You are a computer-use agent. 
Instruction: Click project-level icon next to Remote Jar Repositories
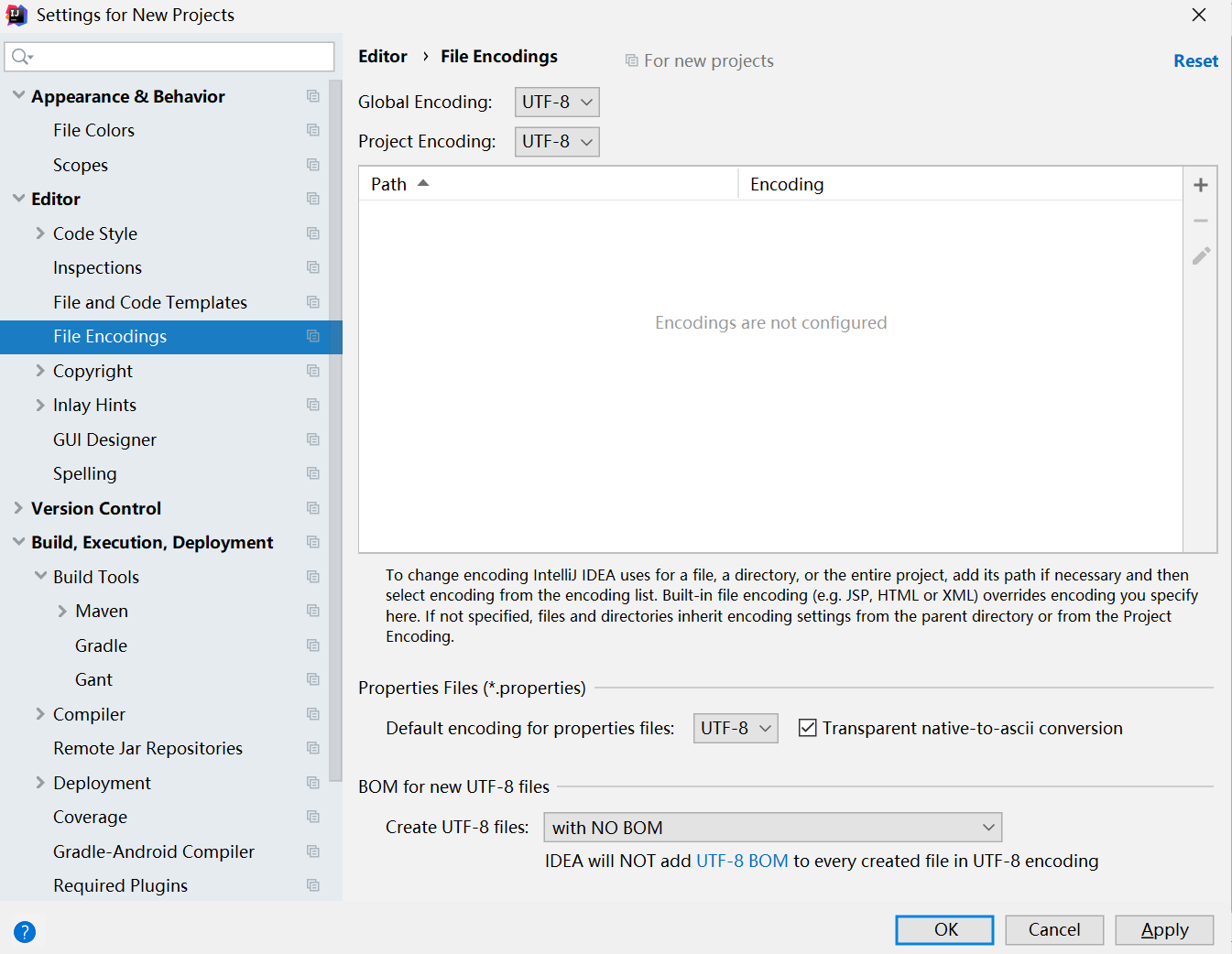pos(313,748)
